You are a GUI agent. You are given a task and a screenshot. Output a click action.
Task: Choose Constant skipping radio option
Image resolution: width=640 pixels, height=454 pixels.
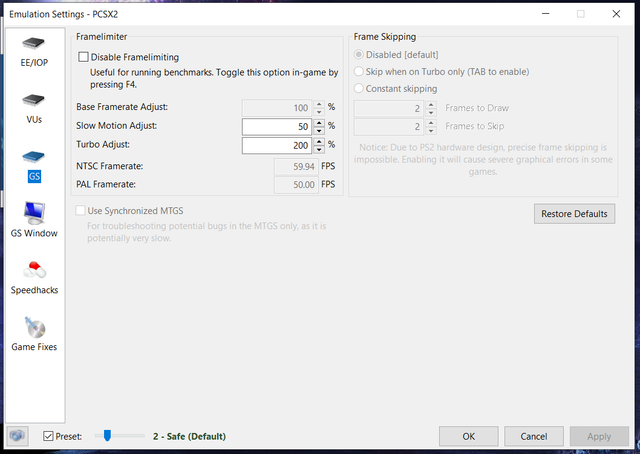[358, 88]
